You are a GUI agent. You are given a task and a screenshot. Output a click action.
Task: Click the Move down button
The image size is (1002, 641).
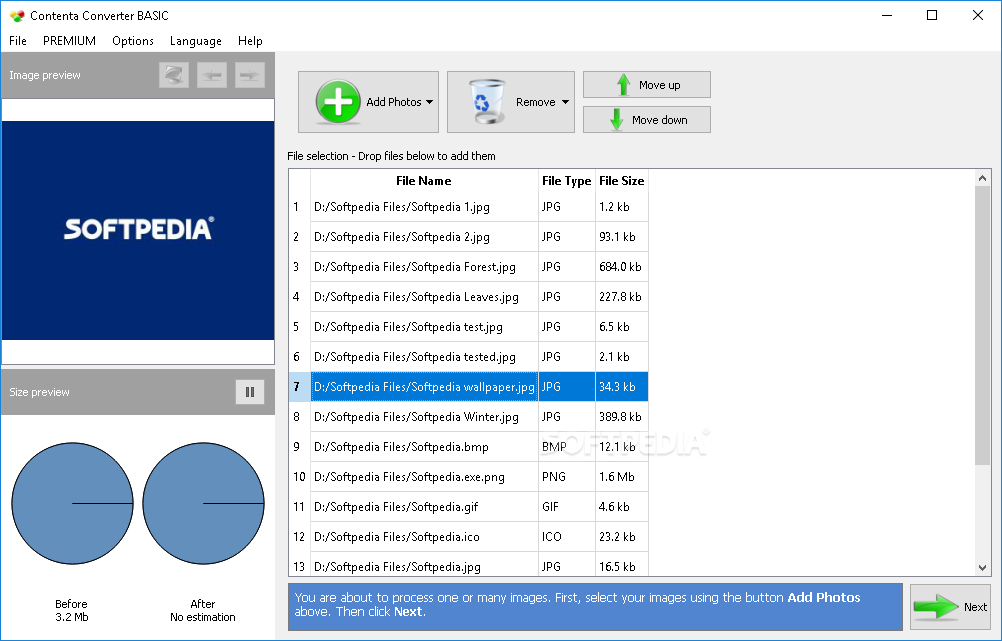(647, 120)
